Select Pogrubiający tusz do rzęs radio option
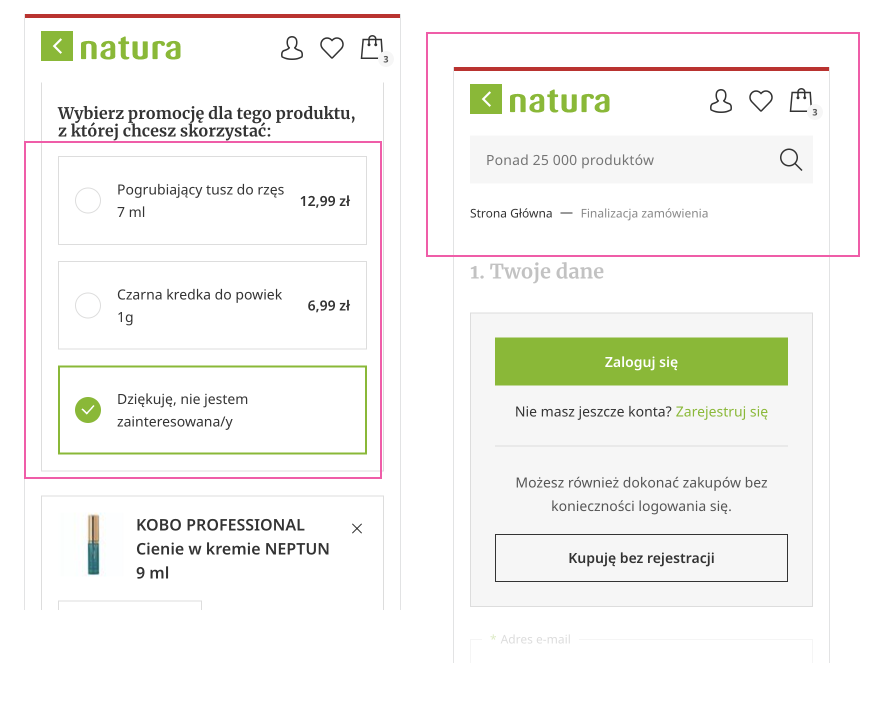This screenshot has width=893, height=709. click(88, 201)
